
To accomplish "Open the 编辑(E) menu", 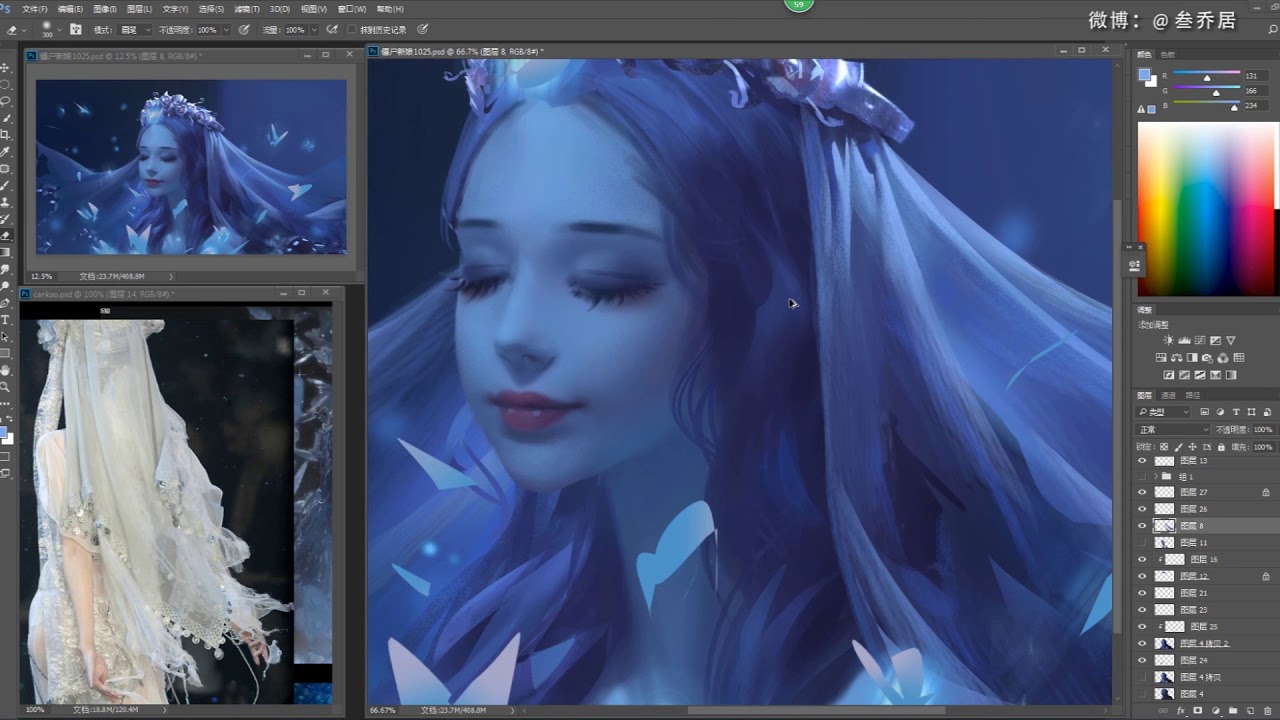I will (70, 9).
